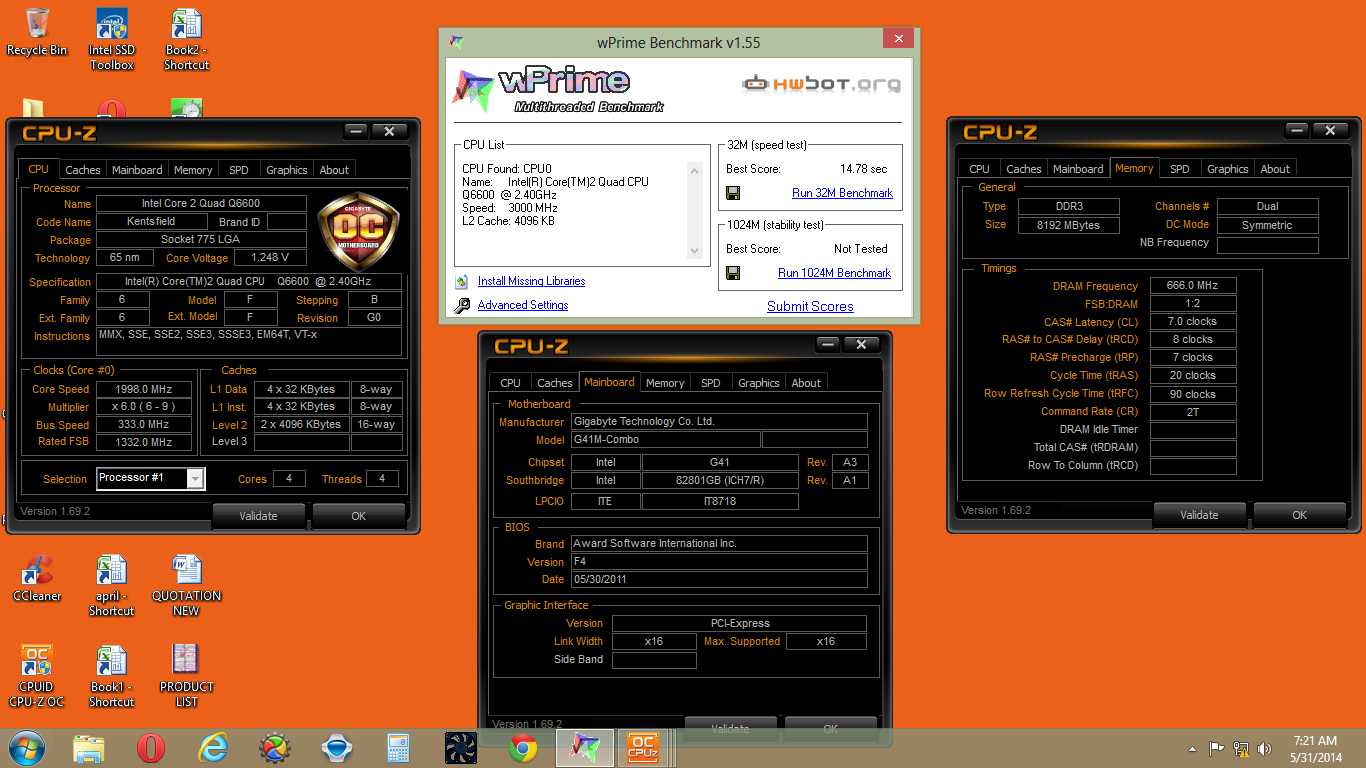Click the Threads value field showing 4

[382, 479]
